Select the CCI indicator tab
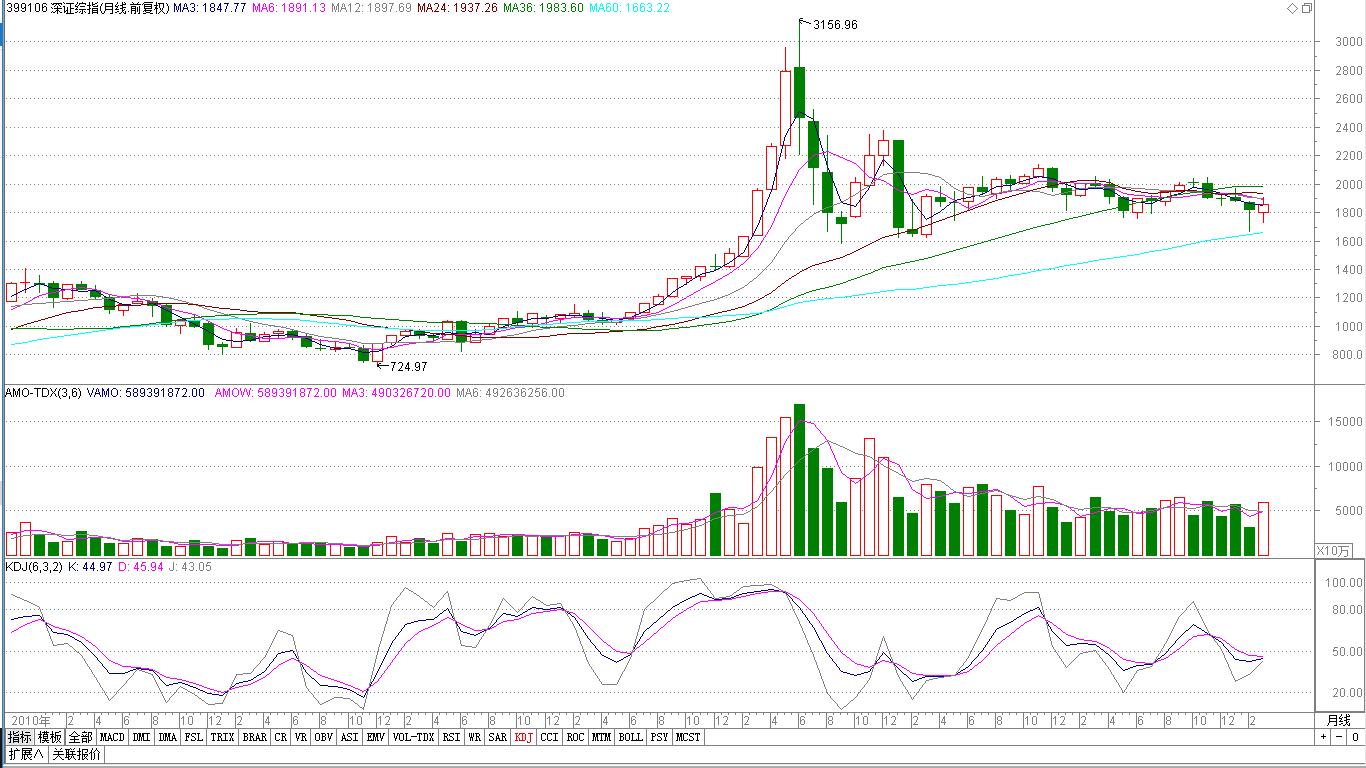1366x768 pixels. coord(549,737)
